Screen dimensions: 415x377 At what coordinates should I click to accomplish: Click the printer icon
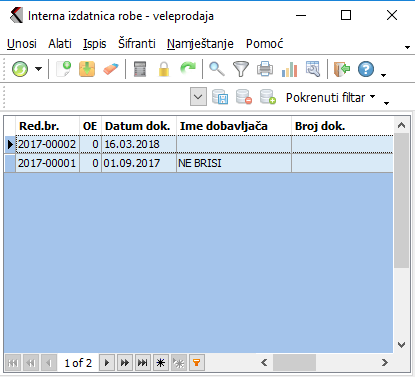coord(265,69)
